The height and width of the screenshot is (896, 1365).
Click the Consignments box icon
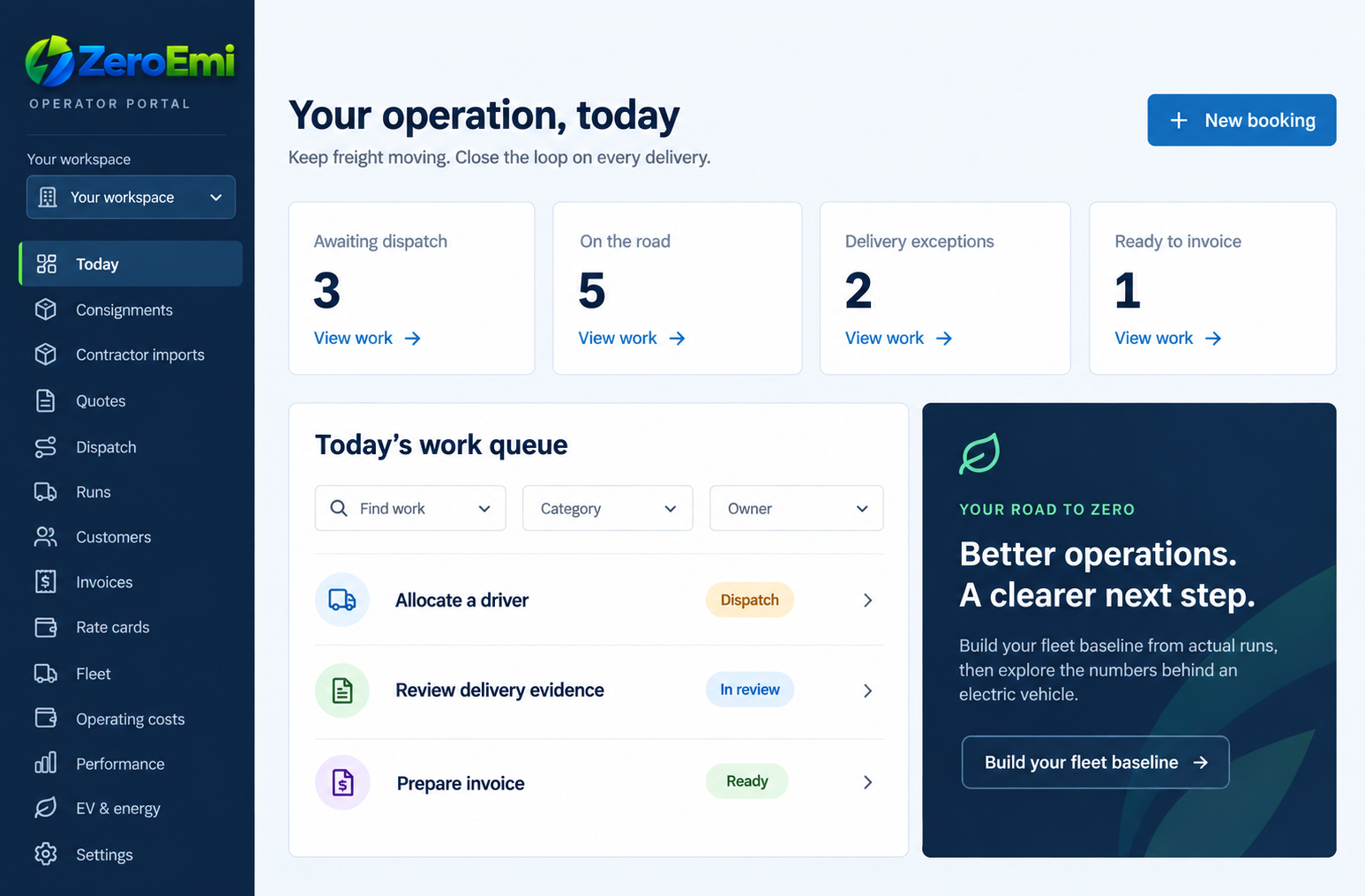(46, 310)
